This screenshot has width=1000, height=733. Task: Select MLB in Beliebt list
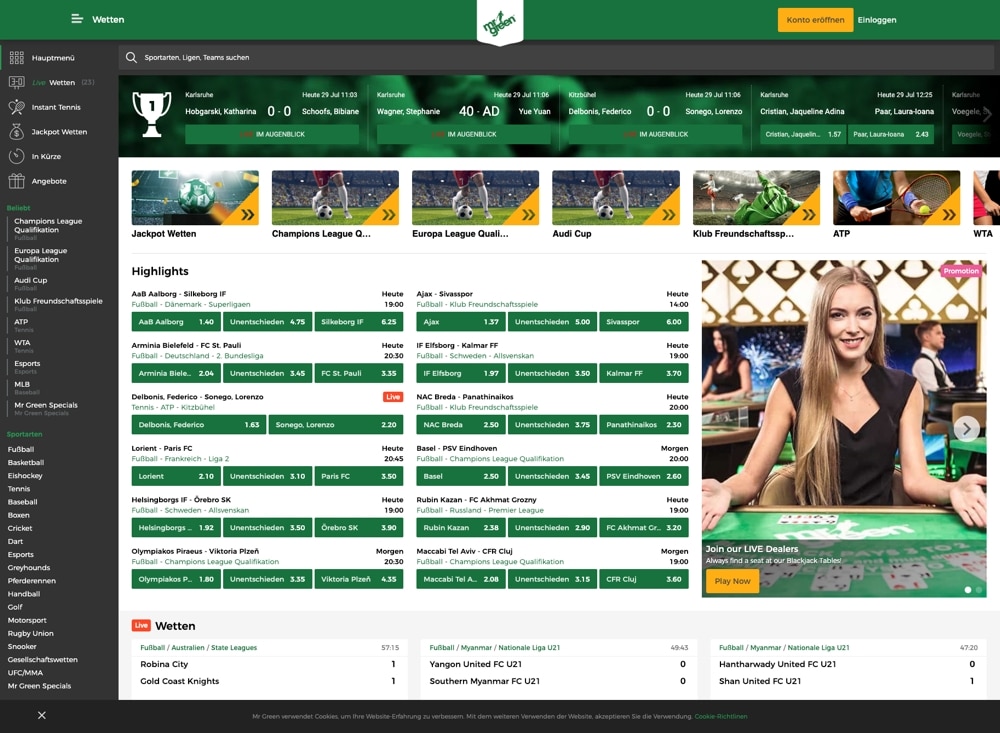click(x=22, y=384)
